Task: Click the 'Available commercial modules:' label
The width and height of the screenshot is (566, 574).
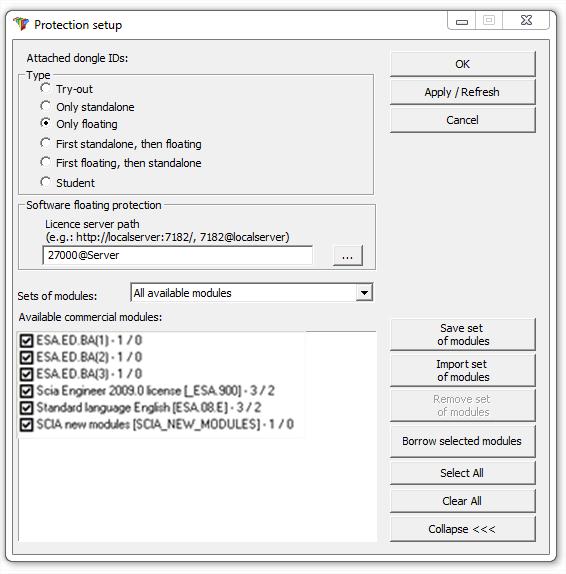Action: tap(90, 317)
